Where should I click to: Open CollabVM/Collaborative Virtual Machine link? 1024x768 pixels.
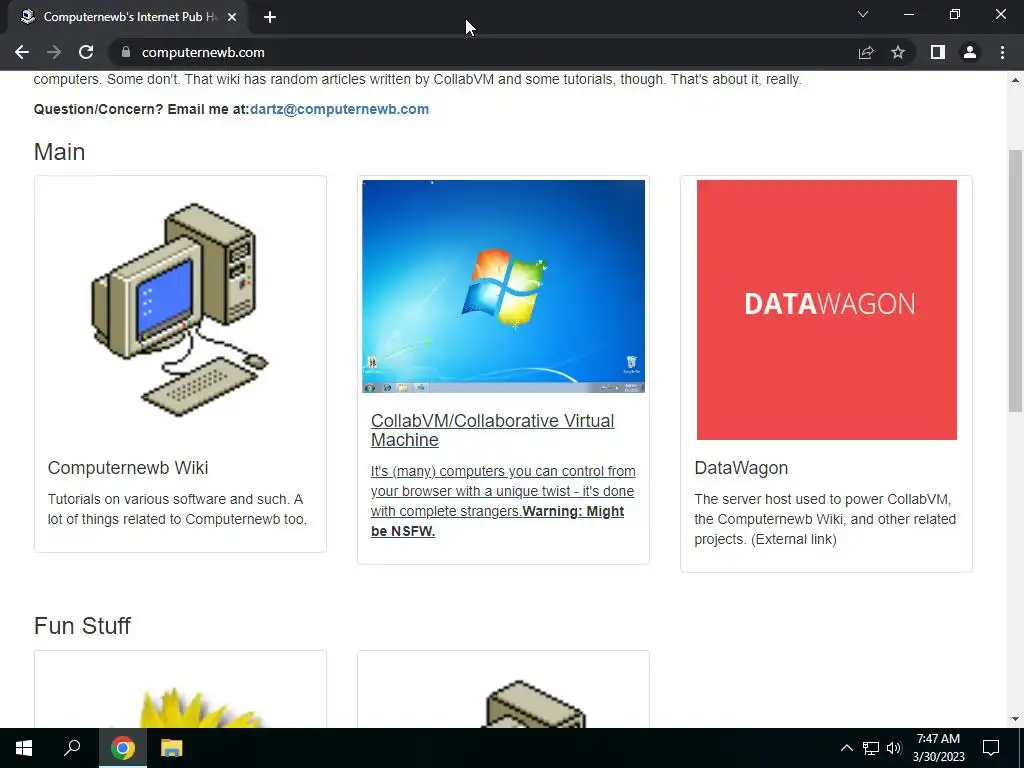pos(492,430)
